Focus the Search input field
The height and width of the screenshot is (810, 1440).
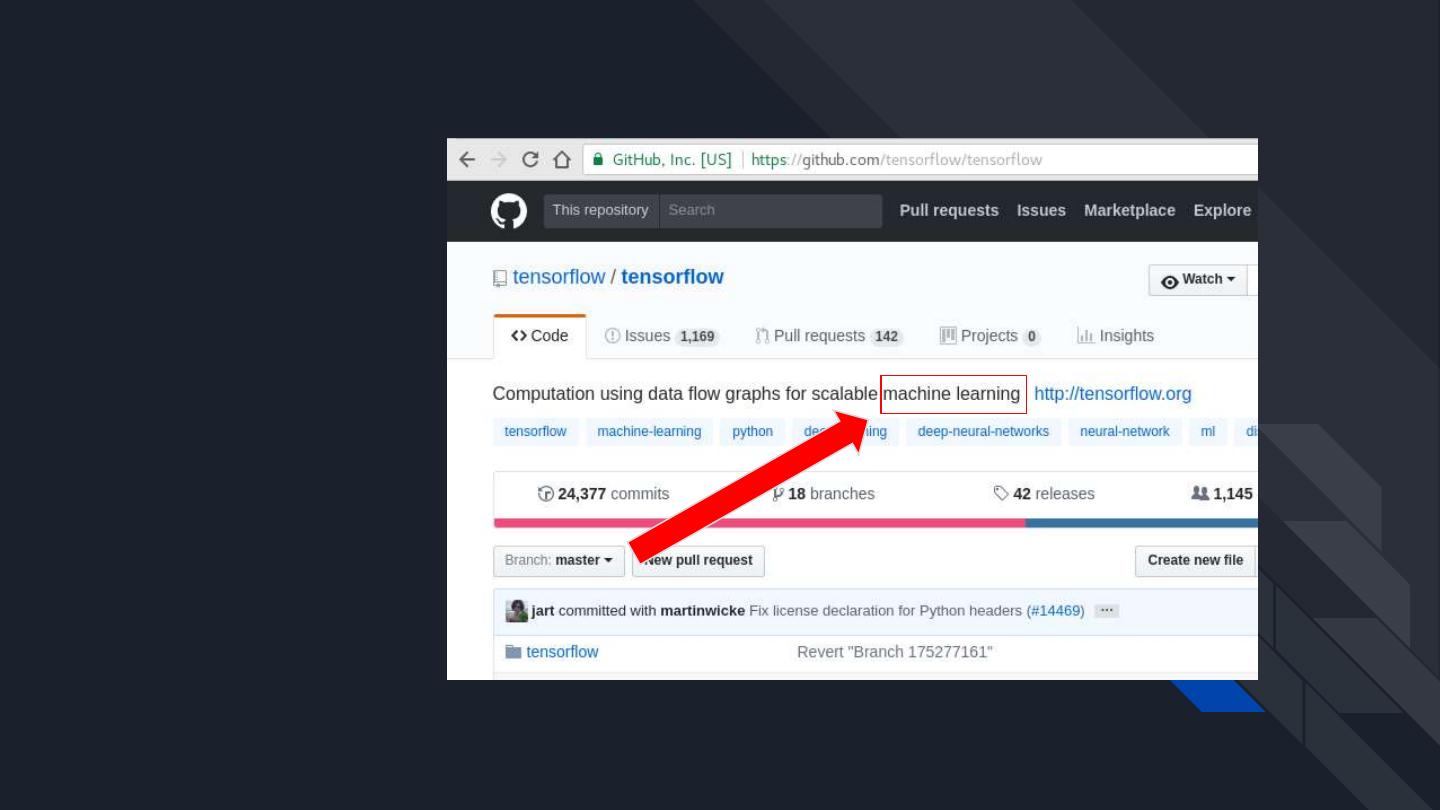pyautogui.click(x=770, y=210)
